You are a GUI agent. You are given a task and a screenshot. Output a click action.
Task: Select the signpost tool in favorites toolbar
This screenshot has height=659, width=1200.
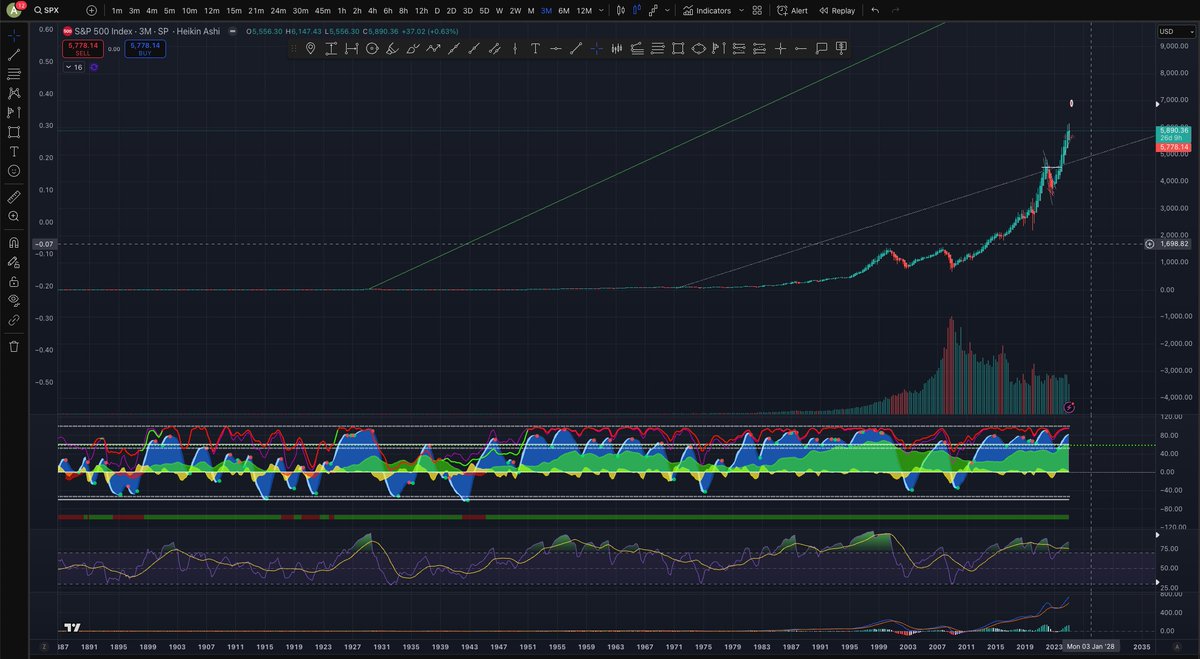pyautogui.click(x=841, y=48)
